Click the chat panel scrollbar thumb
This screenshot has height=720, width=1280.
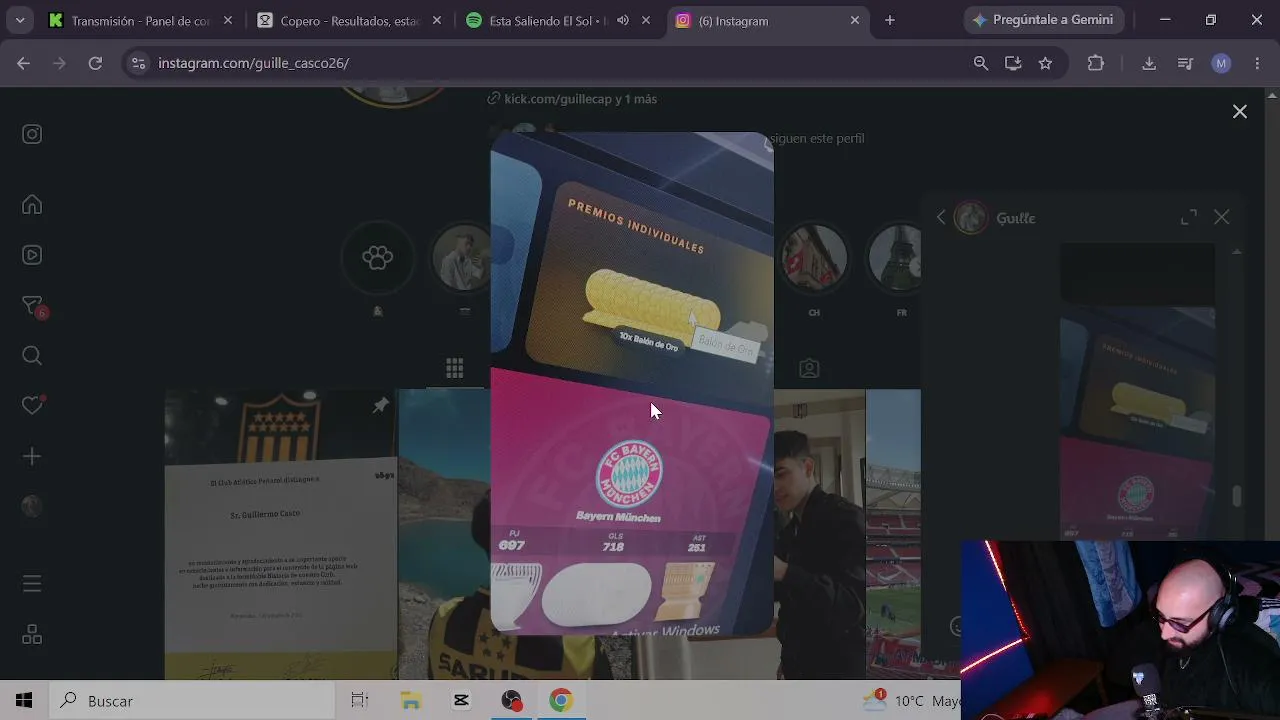pyautogui.click(x=1237, y=497)
